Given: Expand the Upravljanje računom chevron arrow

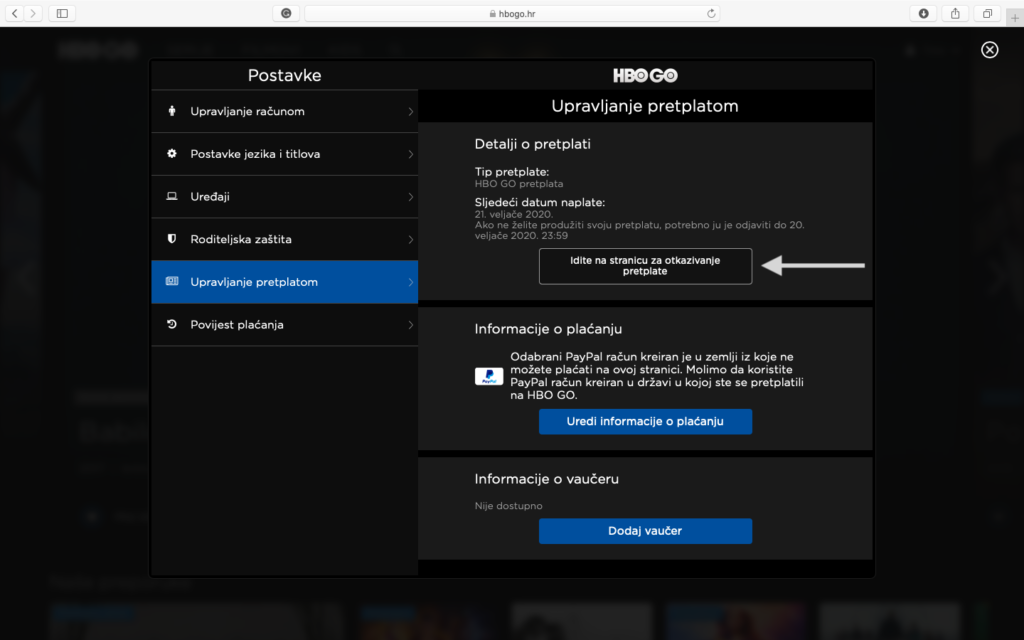Looking at the screenshot, I should pyautogui.click(x=410, y=111).
